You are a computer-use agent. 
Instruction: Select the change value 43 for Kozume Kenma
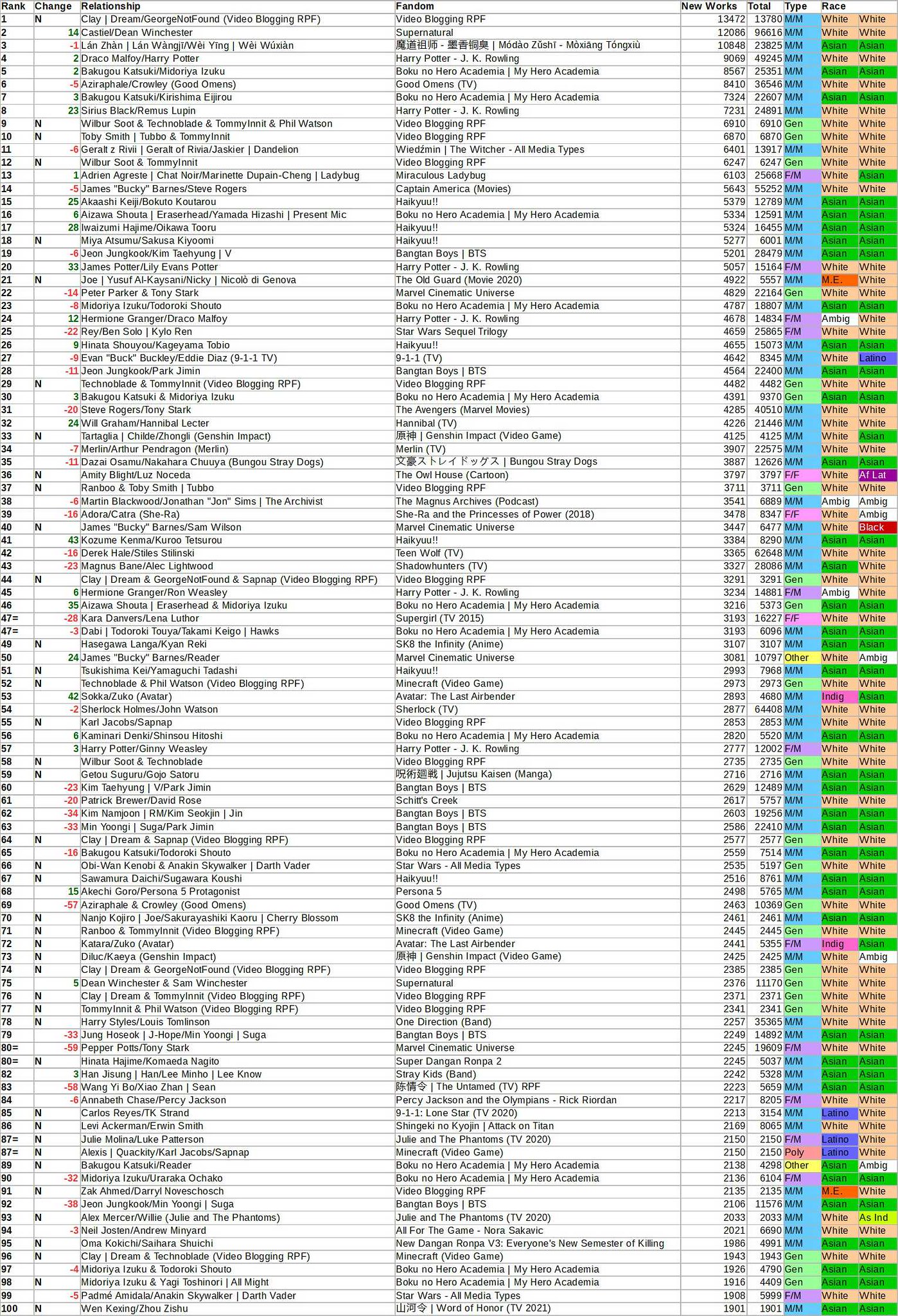click(x=57, y=540)
